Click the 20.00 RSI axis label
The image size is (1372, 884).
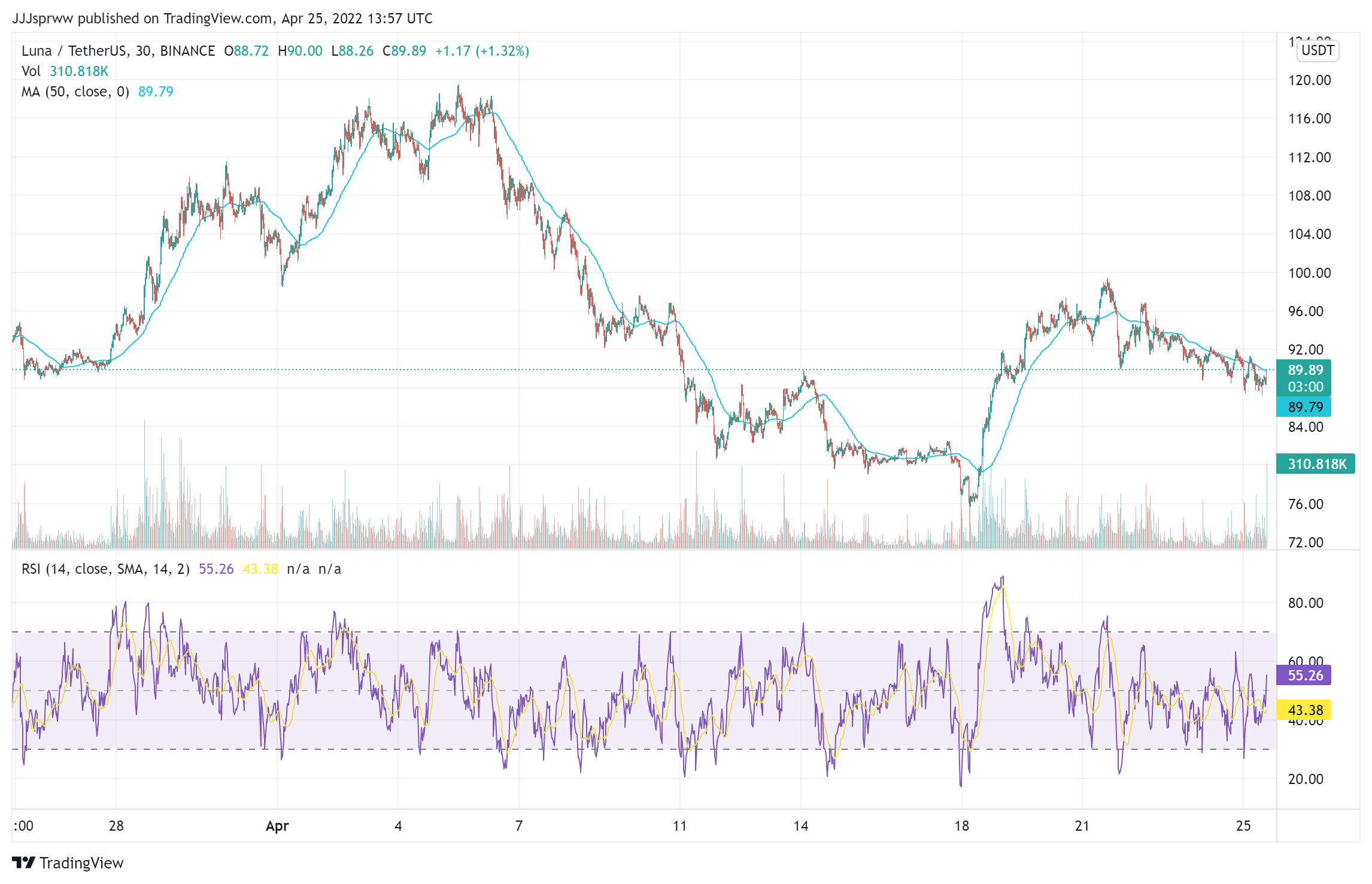(1306, 779)
